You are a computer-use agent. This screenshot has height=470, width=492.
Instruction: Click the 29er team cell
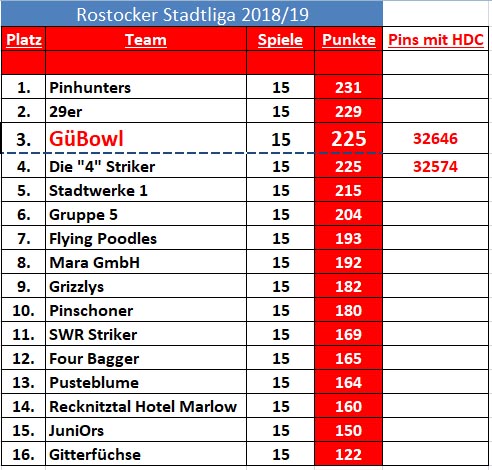point(146,111)
